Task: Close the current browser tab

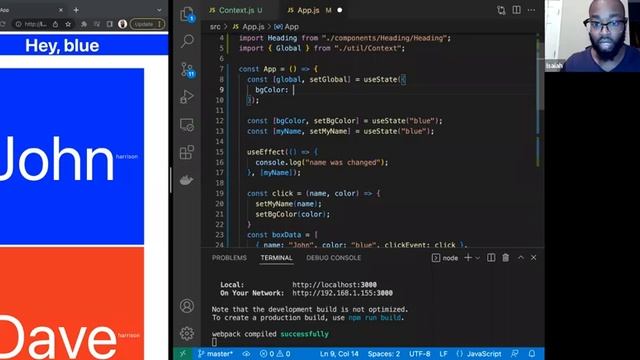Action: click(61, 10)
